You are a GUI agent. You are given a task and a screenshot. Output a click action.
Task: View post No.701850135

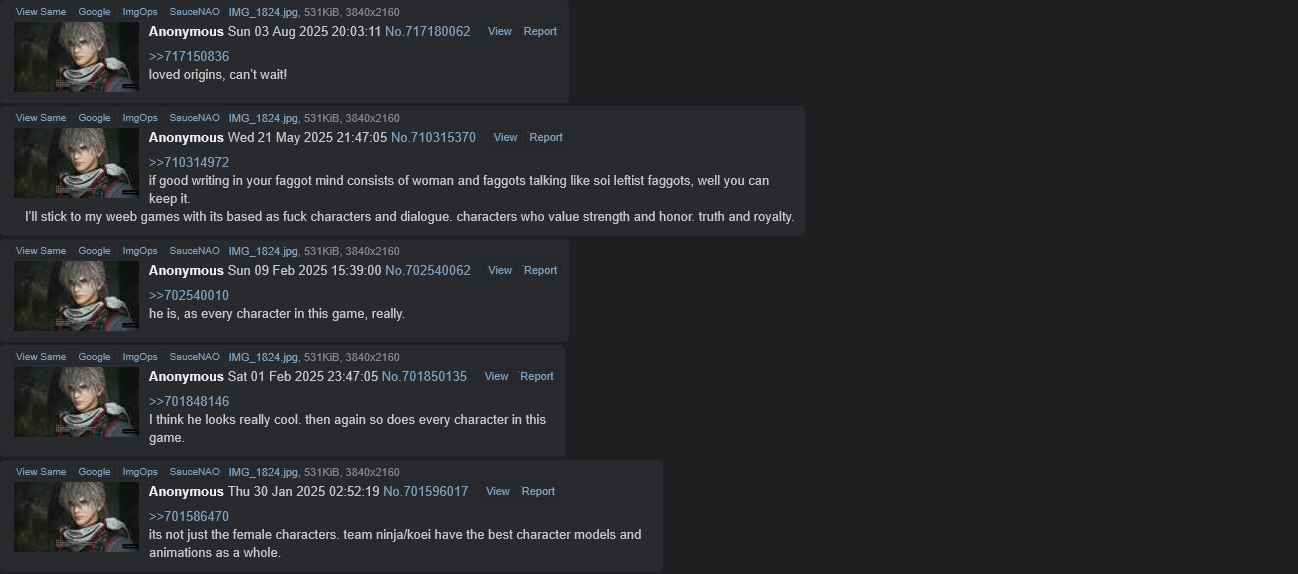tap(496, 377)
